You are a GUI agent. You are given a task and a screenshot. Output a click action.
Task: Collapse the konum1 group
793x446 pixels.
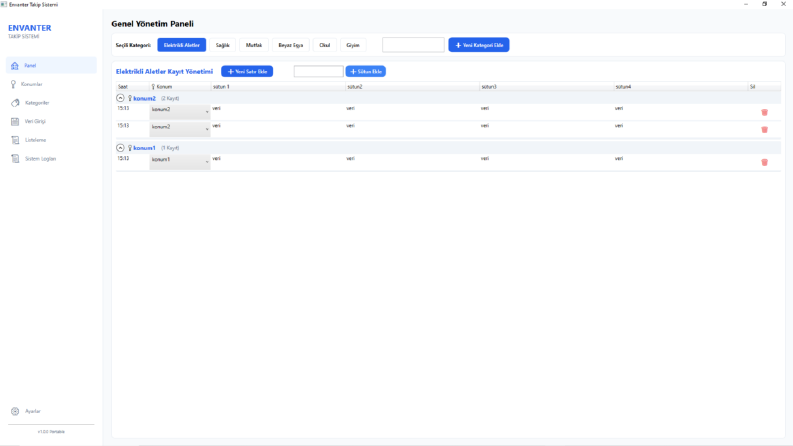tap(120, 148)
